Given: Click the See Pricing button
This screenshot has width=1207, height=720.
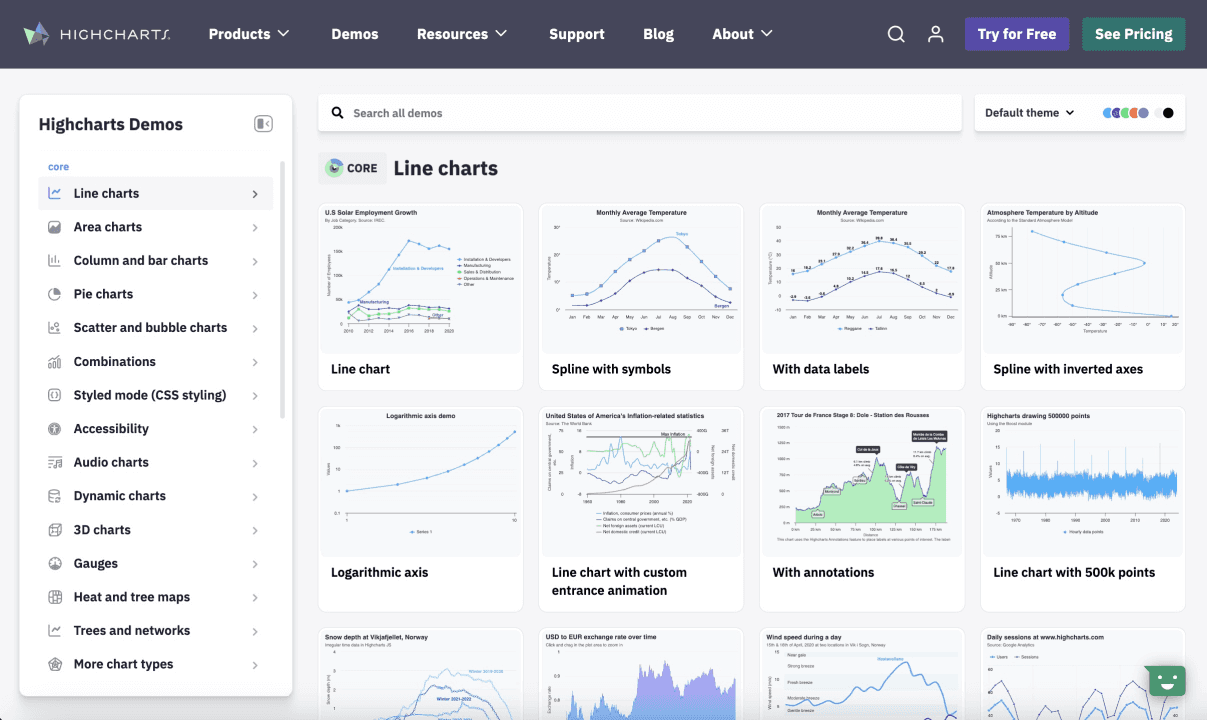Looking at the screenshot, I should [1134, 34].
